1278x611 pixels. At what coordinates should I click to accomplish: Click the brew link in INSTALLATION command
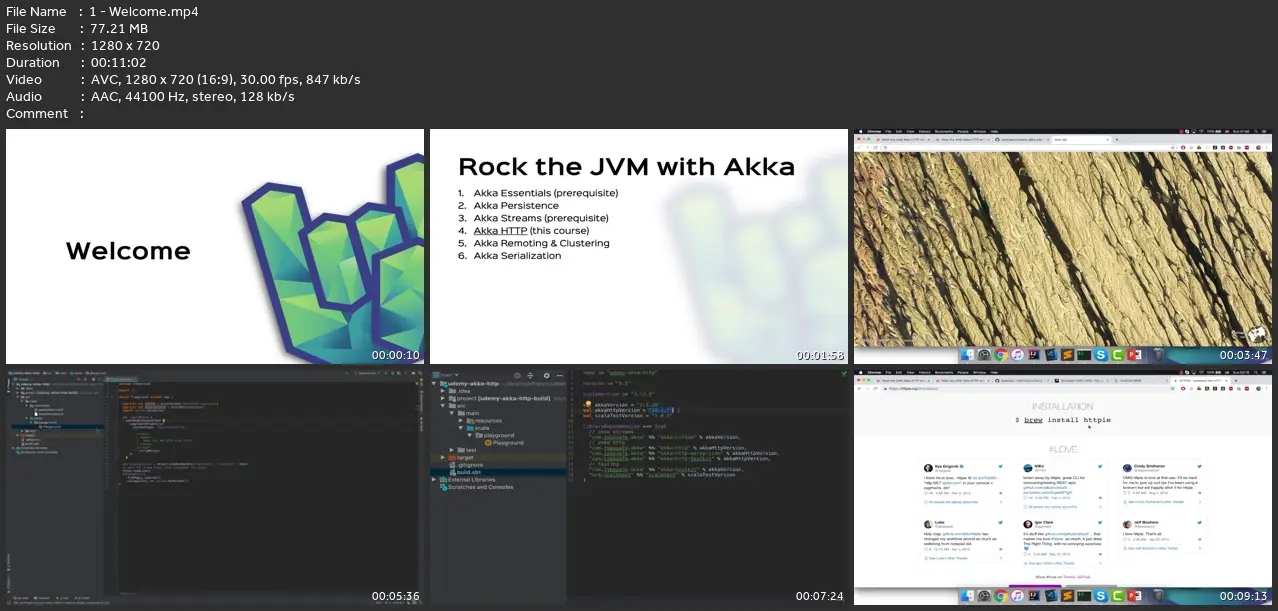point(1033,420)
